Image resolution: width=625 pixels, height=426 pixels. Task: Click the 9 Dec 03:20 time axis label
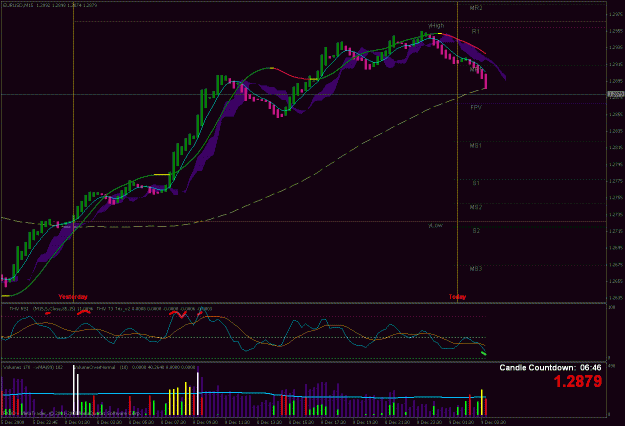click(x=493, y=422)
